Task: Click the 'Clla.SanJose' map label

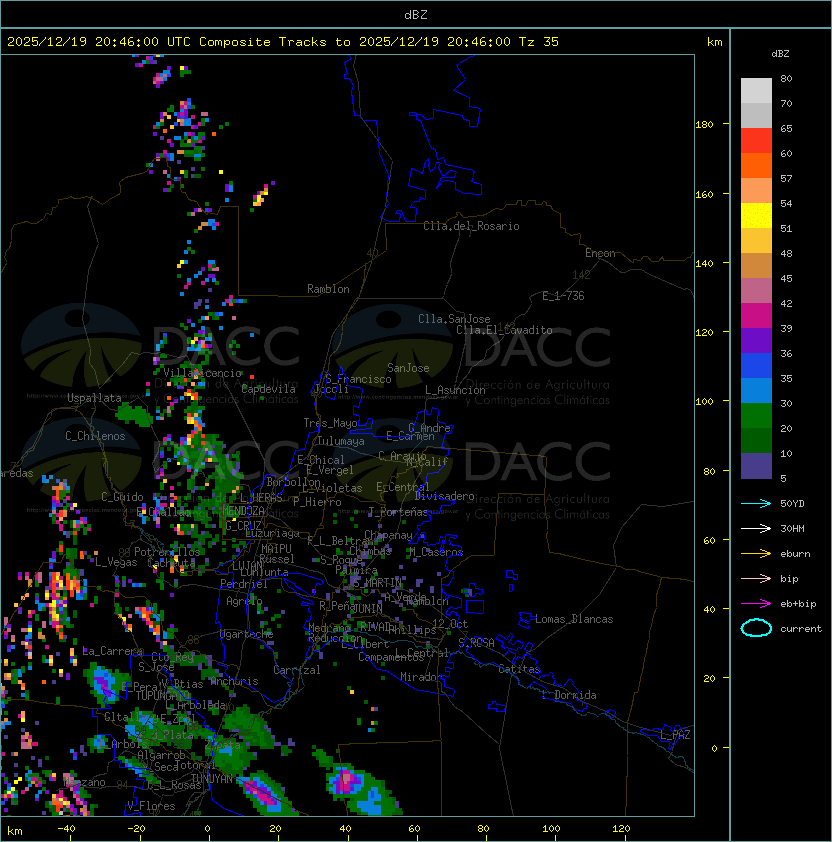Action: [x=454, y=319]
